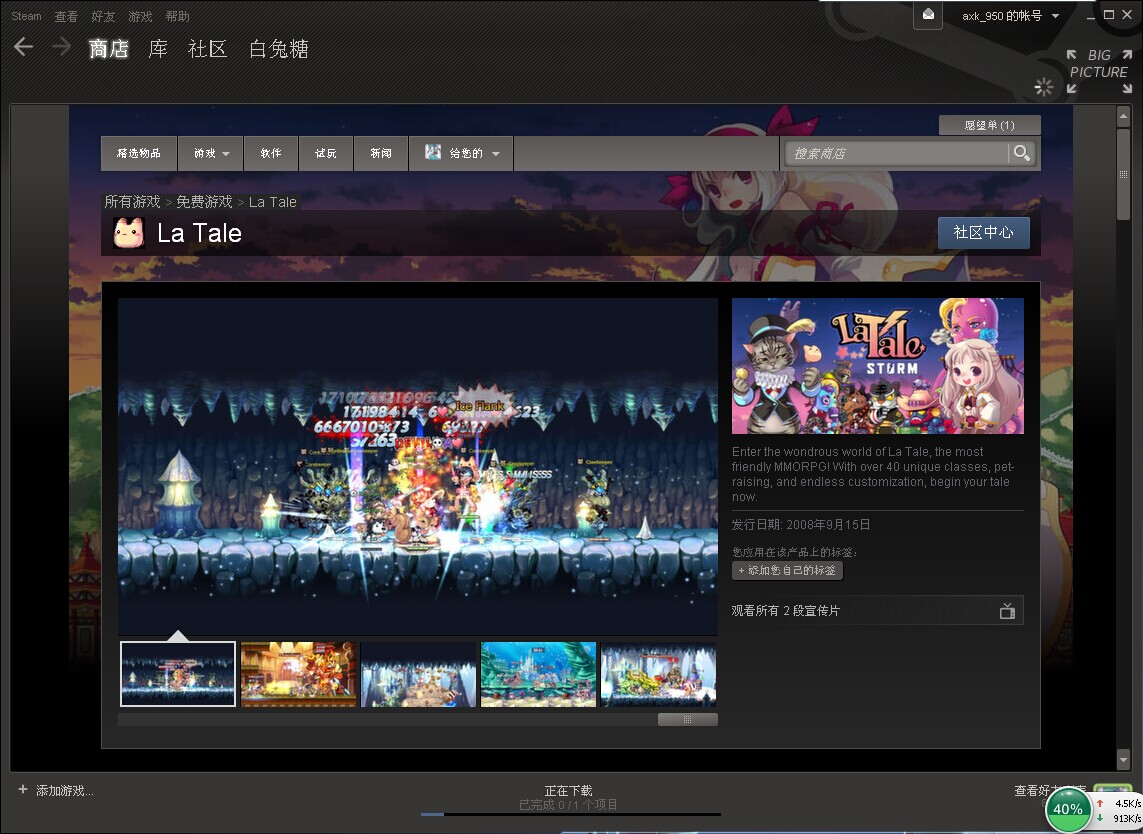Open the 帮助 menu
Image resolution: width=1143 pixels, height=834 pixels.
(x=177, y=16)
